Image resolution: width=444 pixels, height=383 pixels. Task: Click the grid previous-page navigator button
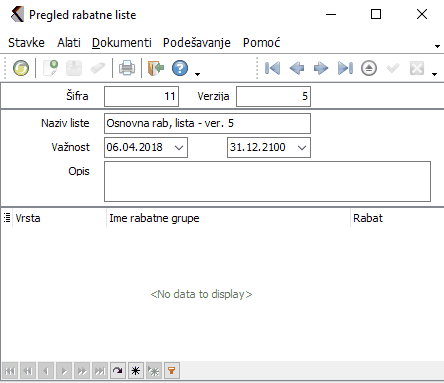tap(28, 371)
